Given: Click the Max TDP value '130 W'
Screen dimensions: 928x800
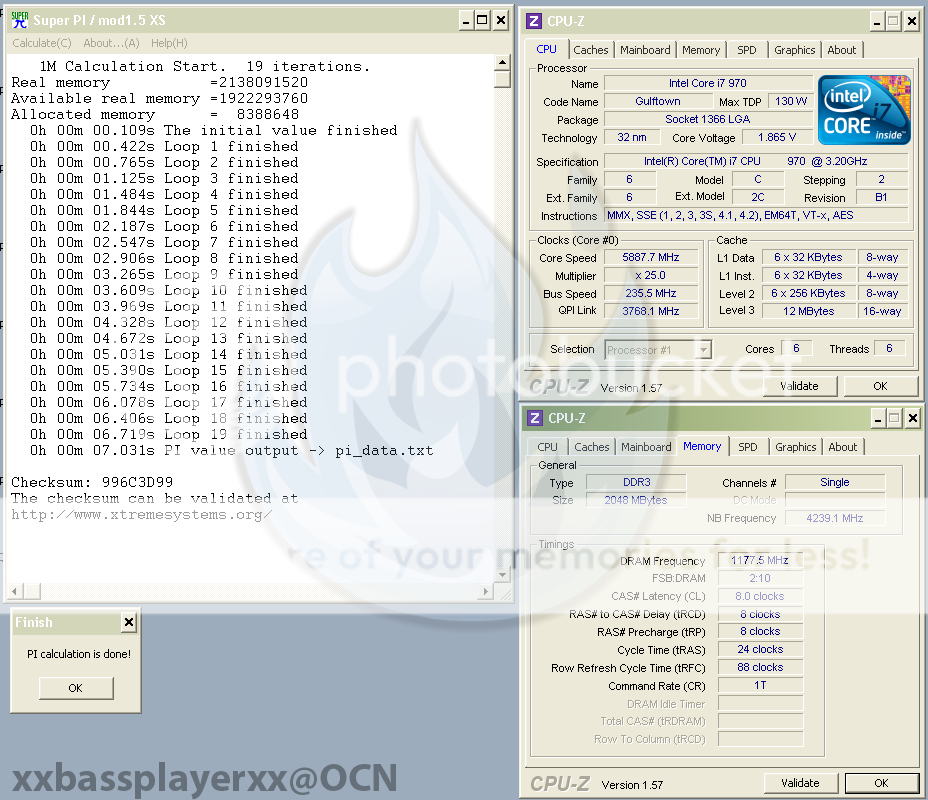Looking at the screenshot, I should coord(791,101).
